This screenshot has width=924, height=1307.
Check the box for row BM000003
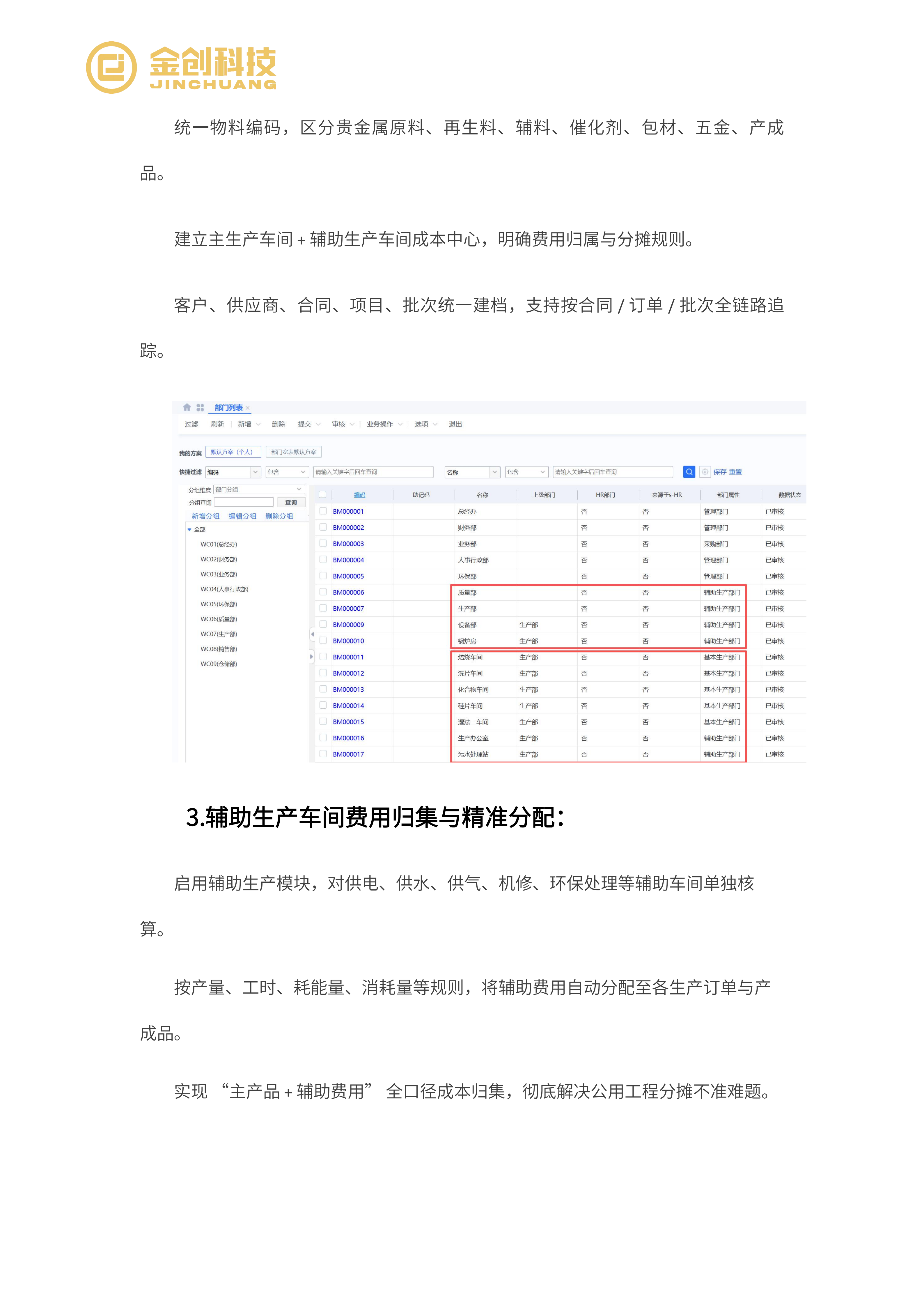[x=323, y=544]
